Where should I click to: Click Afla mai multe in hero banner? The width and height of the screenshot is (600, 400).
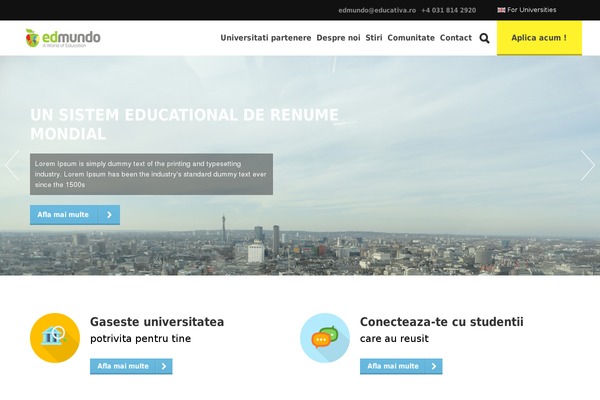(74, 215)
